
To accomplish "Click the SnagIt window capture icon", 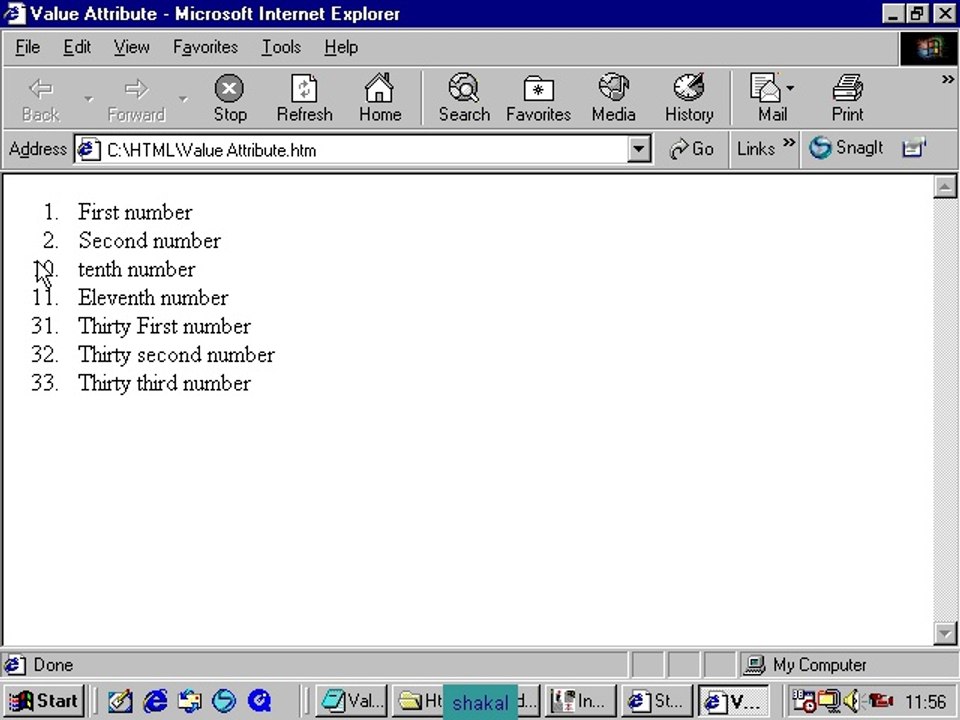I will (x=913, y=148).
